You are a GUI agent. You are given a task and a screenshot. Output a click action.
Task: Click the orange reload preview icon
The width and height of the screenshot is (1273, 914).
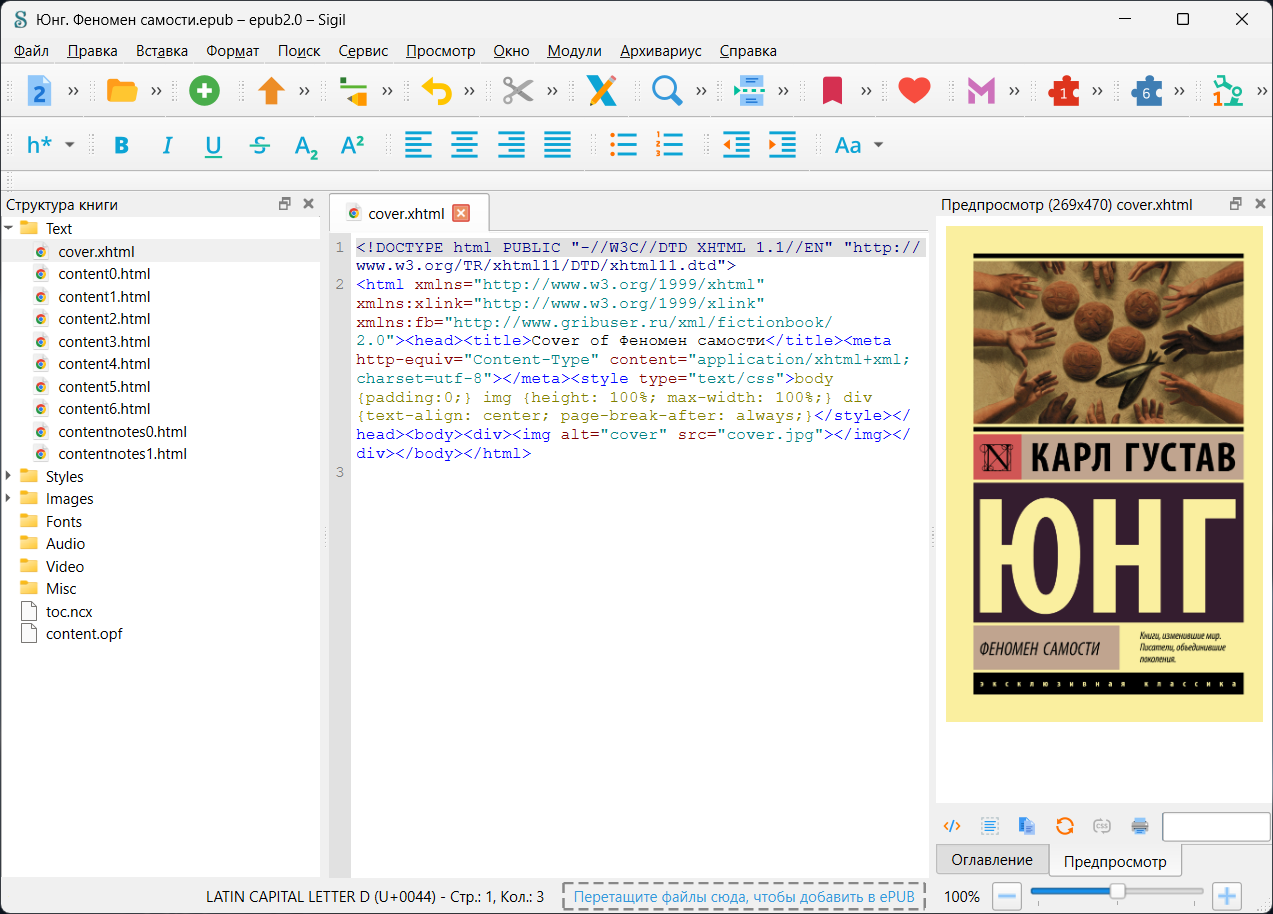[1065, 826]
